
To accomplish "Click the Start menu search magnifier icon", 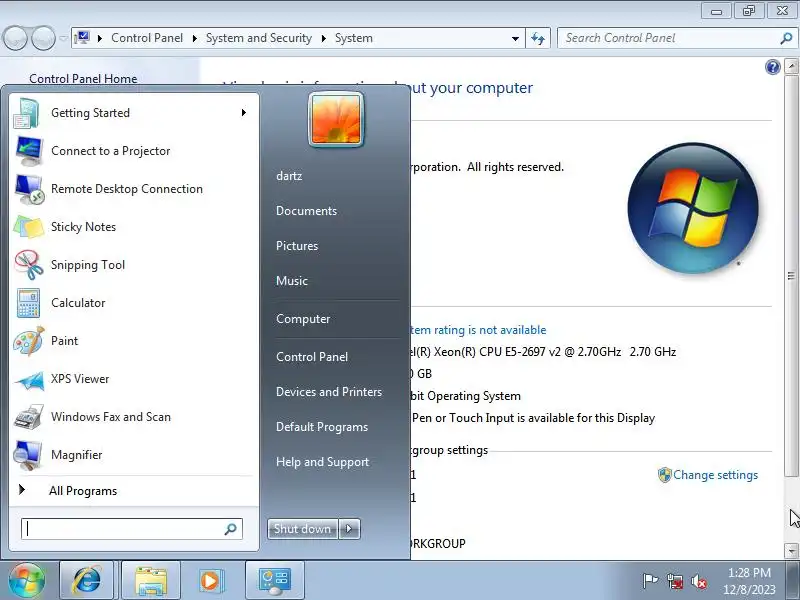I will pyautogui.click(x=231, y=529).
